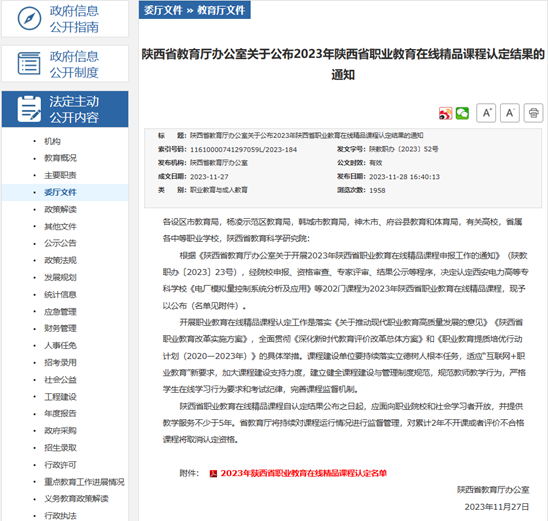
Task: Share article to Weibo icon
Action: coord(445,113)
